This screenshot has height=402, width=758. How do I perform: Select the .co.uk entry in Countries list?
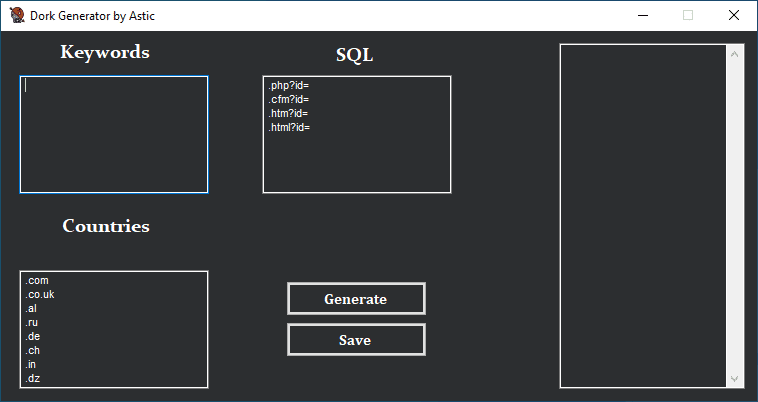[40, 295]
